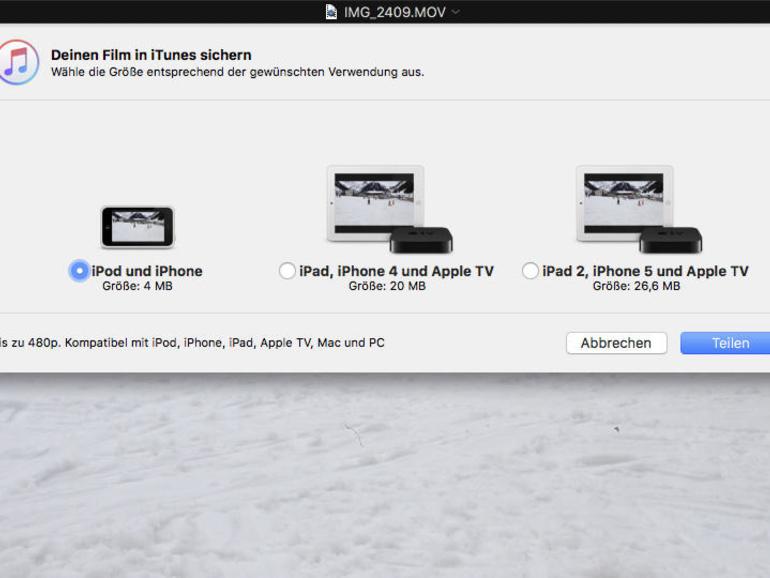Click the iPad, iPhone 4 und Apple TV thumbnail
The image size is (770, 578).
(389, 209)
